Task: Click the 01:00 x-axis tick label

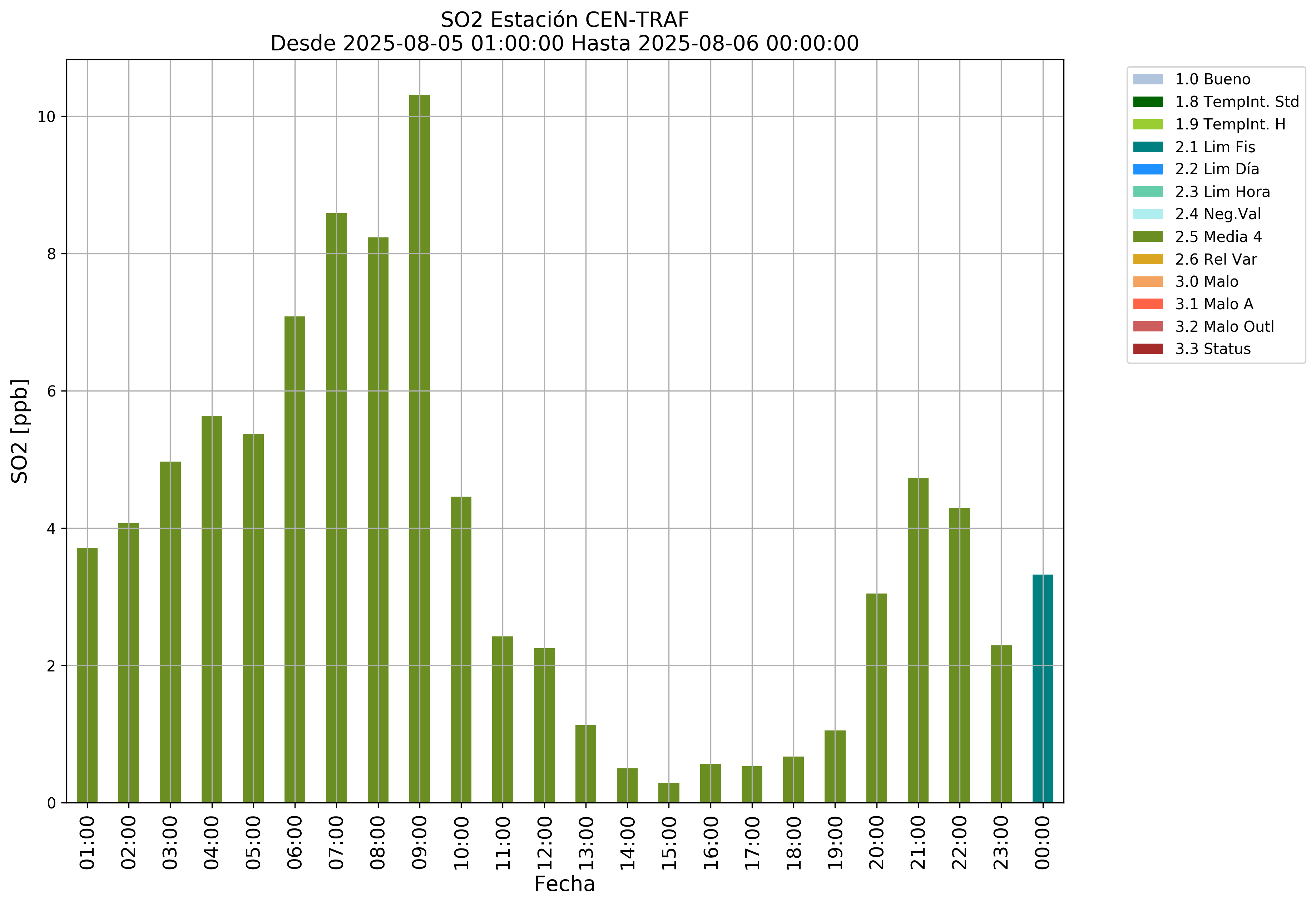Action: click(x=87, y=843)
